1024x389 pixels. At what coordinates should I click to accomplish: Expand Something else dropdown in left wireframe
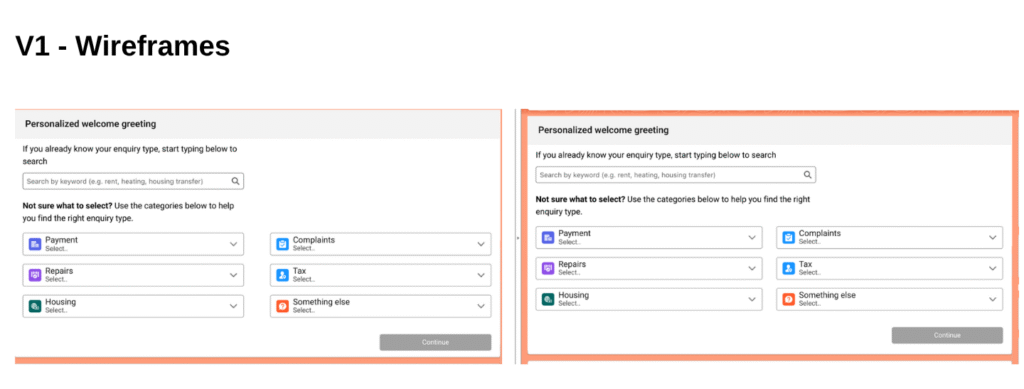(x=381, y=306)
